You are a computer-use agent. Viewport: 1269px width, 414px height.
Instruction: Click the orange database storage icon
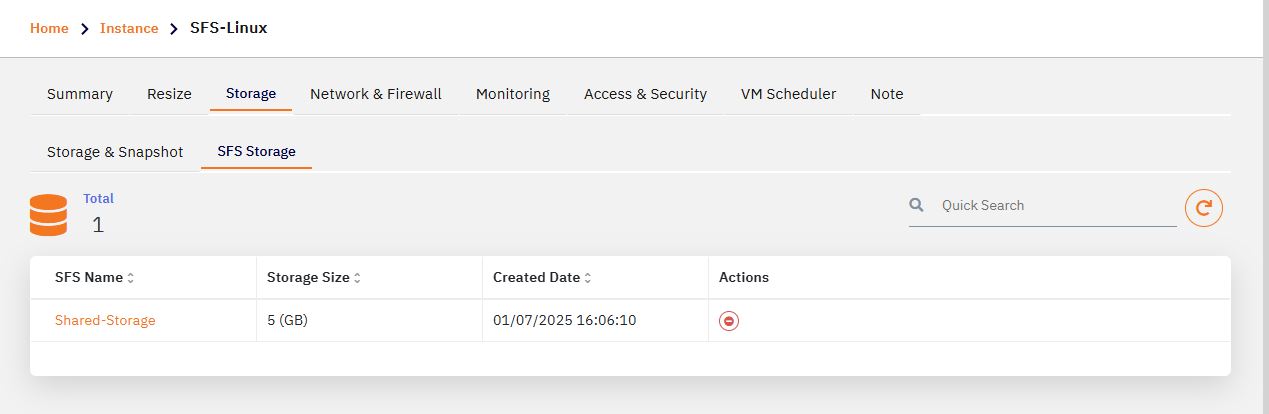tap(48, 215)
